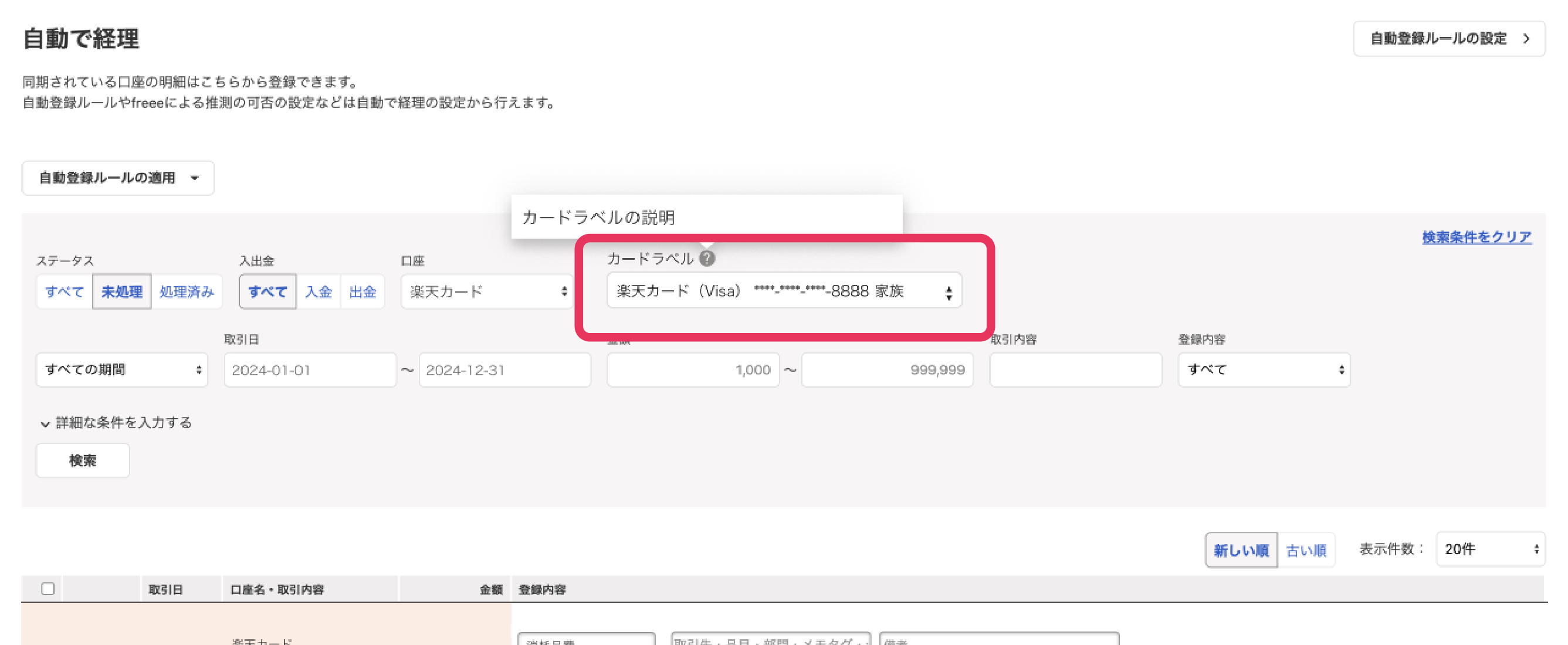
Task: Sort results by 新しい順
Action: [x=1241, y=550]
